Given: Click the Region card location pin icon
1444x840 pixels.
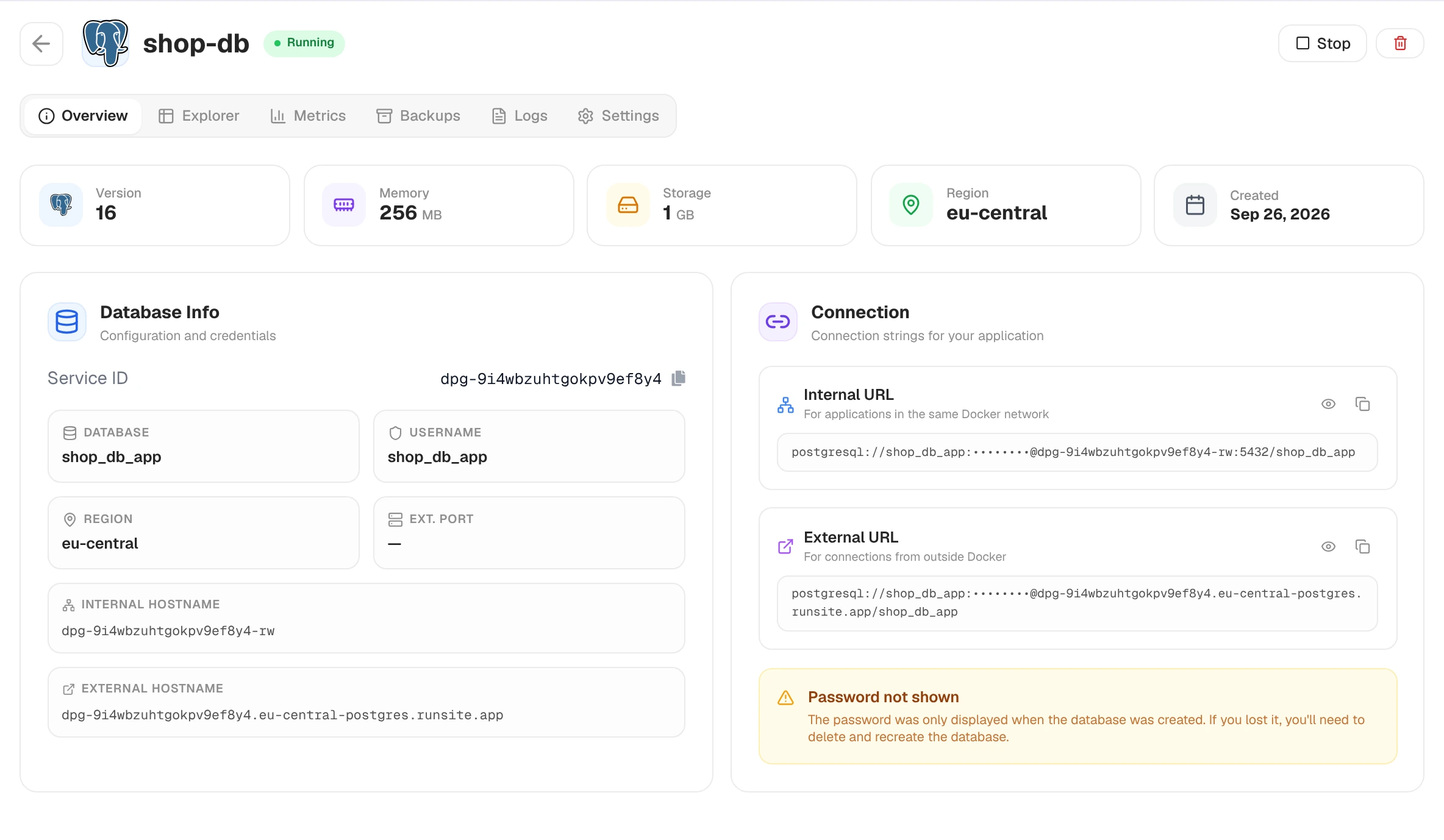Looking at the screenshot, I should [x=911, y=205].
